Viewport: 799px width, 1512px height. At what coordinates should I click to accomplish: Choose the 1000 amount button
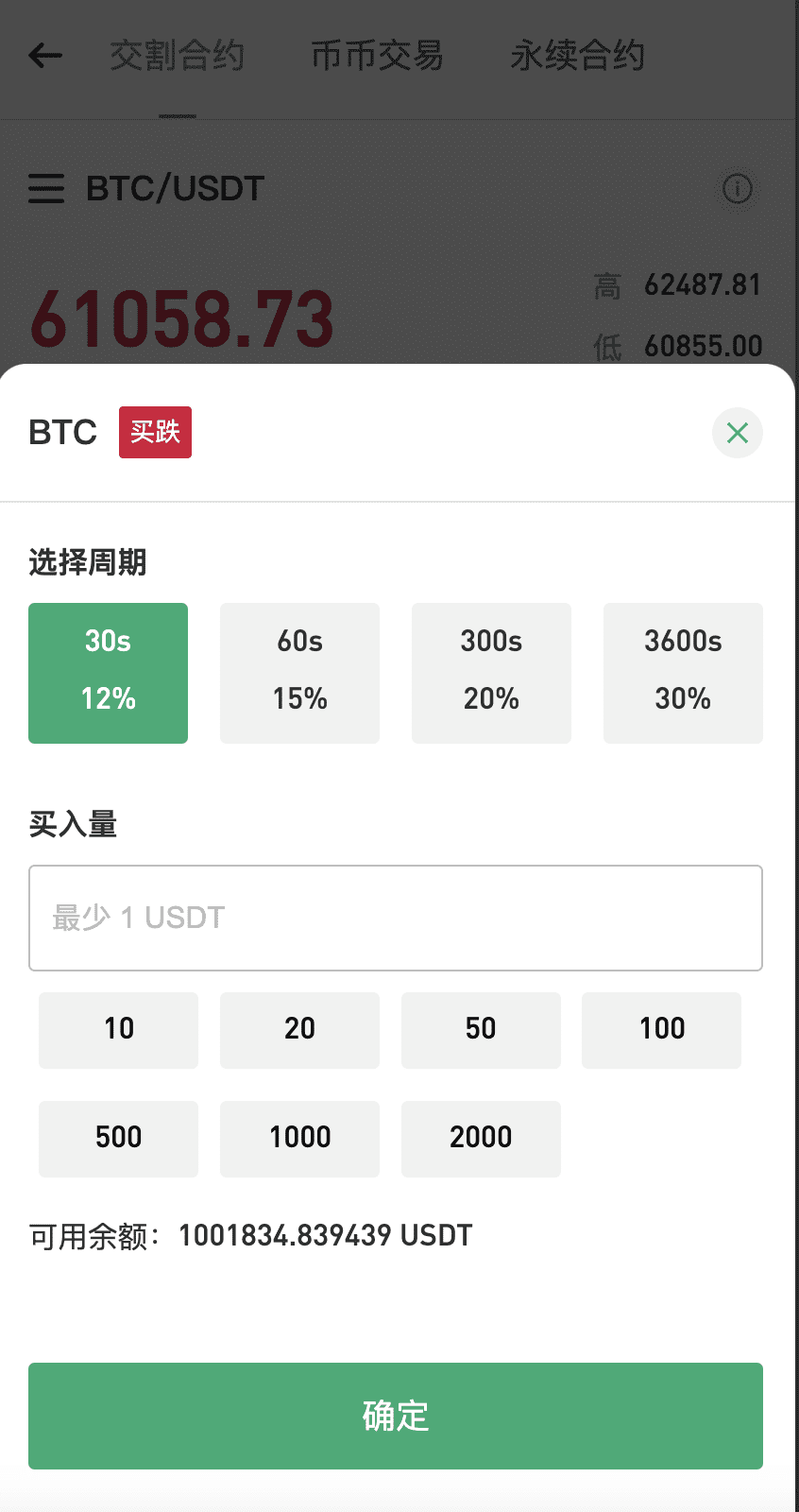(299, 1138)
